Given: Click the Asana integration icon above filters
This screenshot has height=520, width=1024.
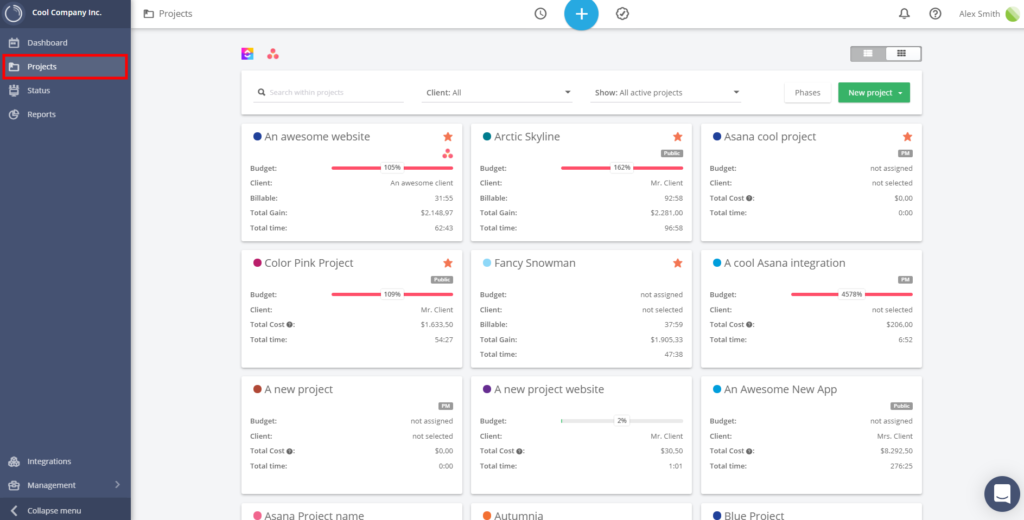Looking at the screenshot, I should coord(273,54).
